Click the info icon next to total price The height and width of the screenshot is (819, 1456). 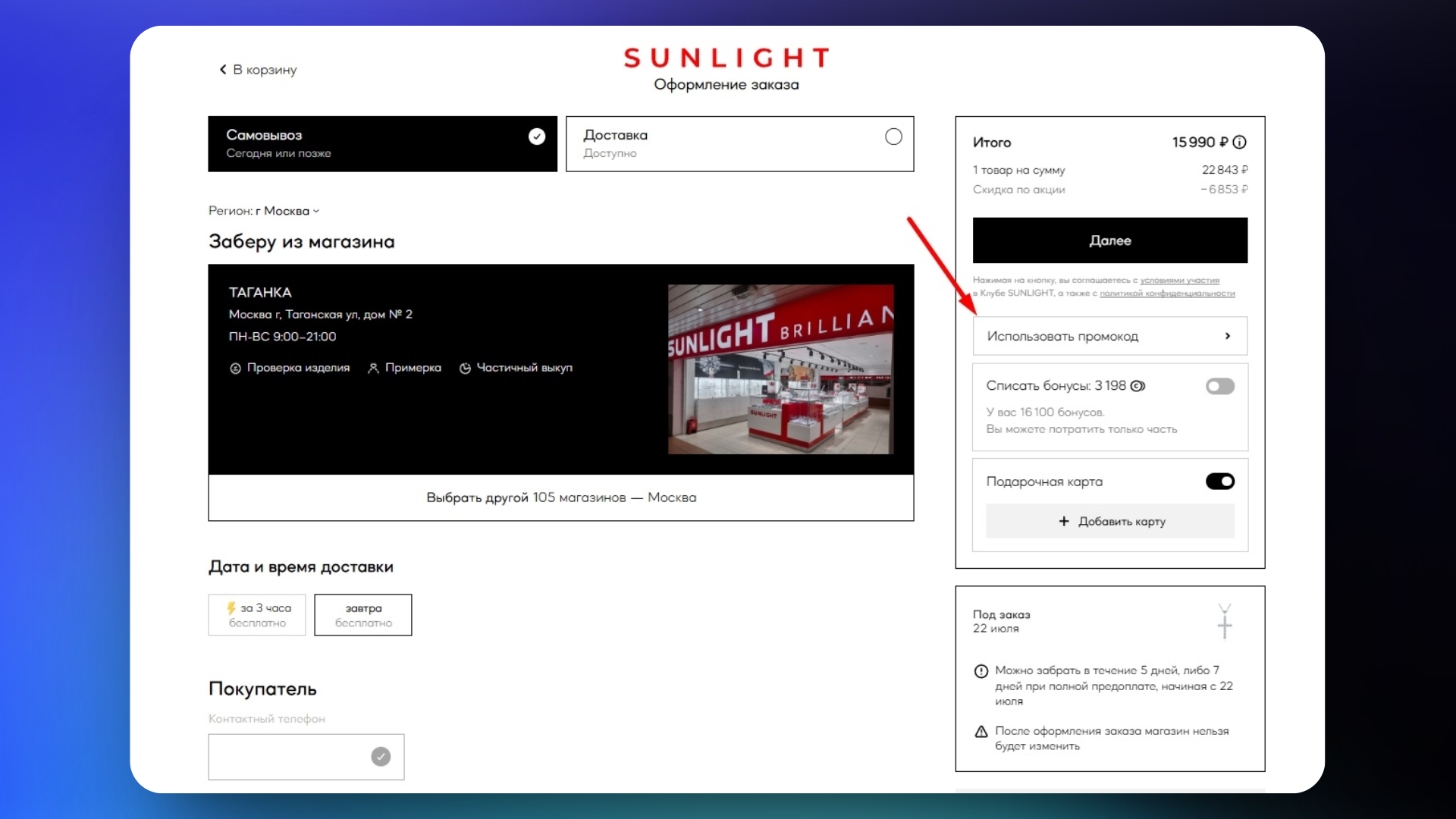tap(1240, 143)
